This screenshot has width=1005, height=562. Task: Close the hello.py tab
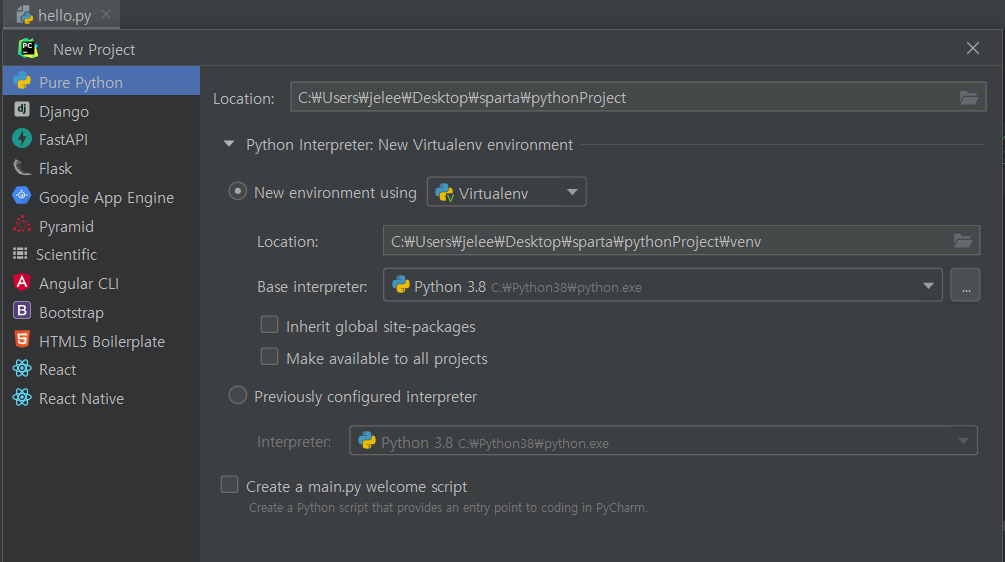pos(106,14)
